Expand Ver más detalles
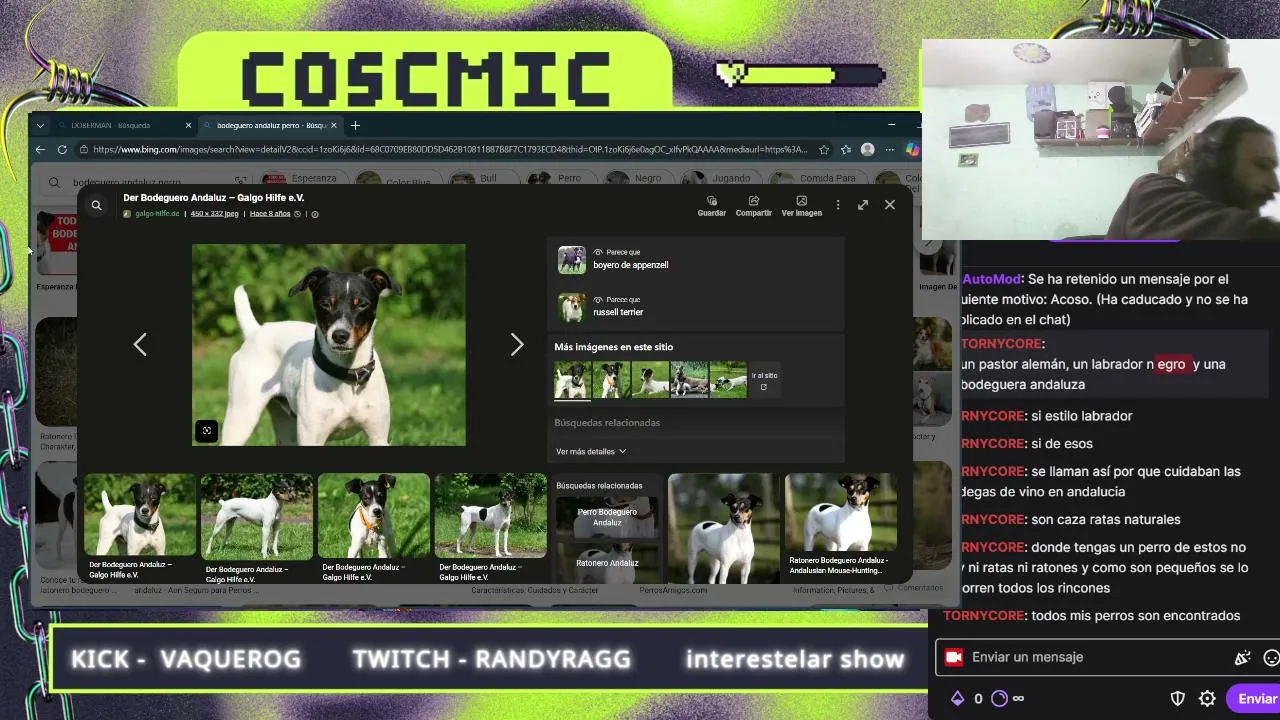Image resolution: width=1280 pixels, height=720 pixels. pos(591,452)
